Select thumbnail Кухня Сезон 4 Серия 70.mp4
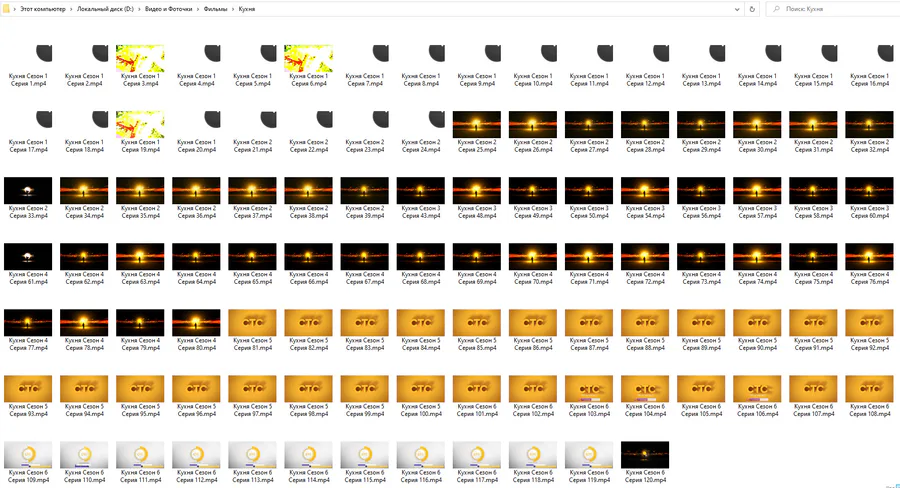The image size is (900, 488). (533, 256)
